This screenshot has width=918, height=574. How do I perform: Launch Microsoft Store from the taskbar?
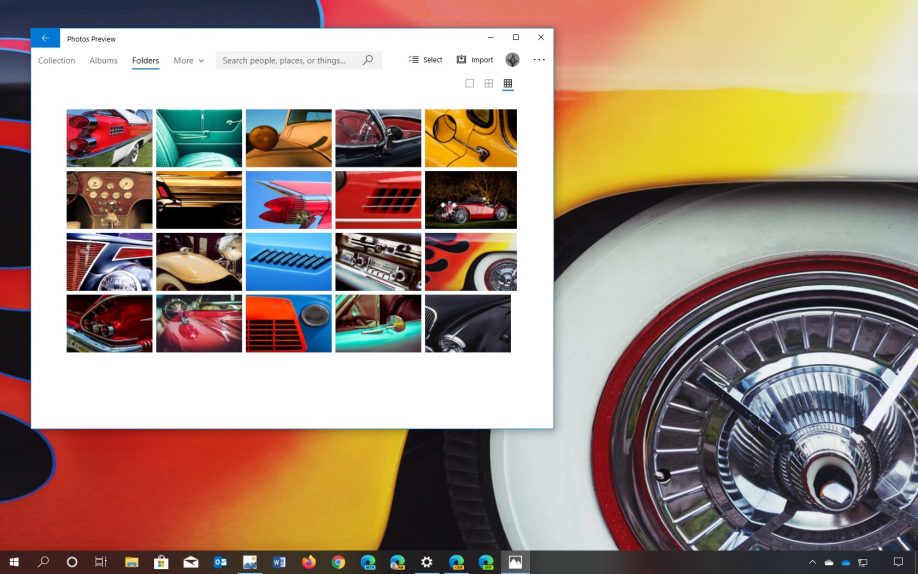click(161, 562)
